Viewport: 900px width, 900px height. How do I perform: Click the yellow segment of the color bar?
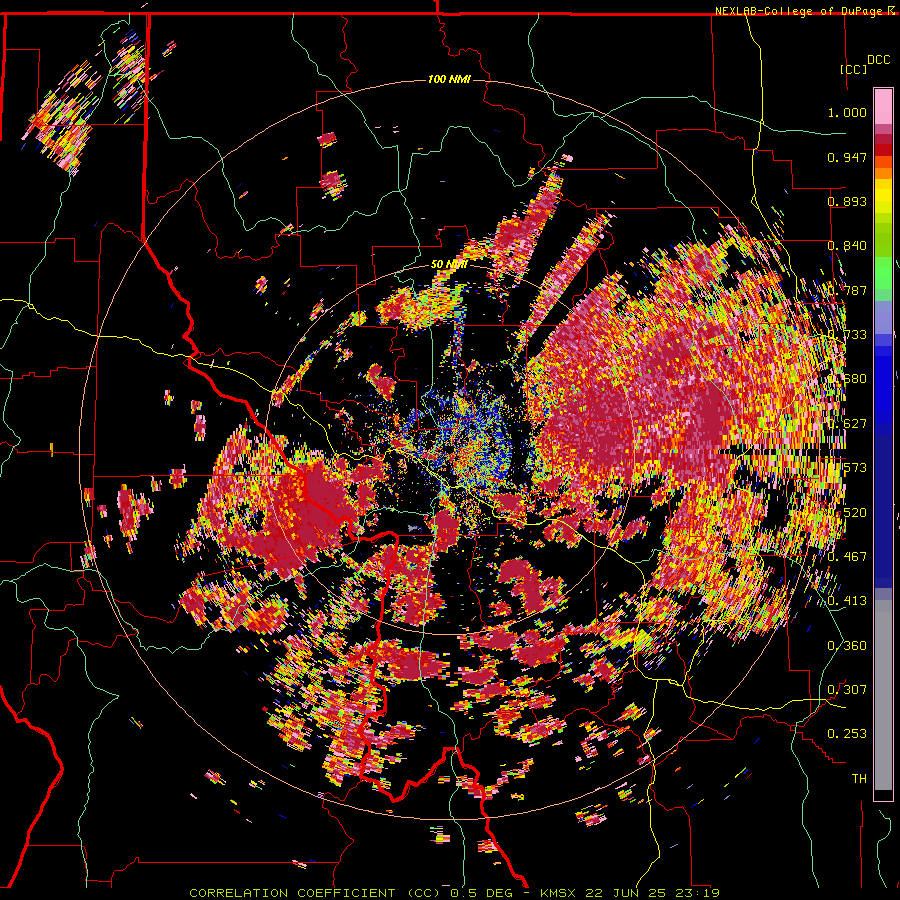click(883, 195)
